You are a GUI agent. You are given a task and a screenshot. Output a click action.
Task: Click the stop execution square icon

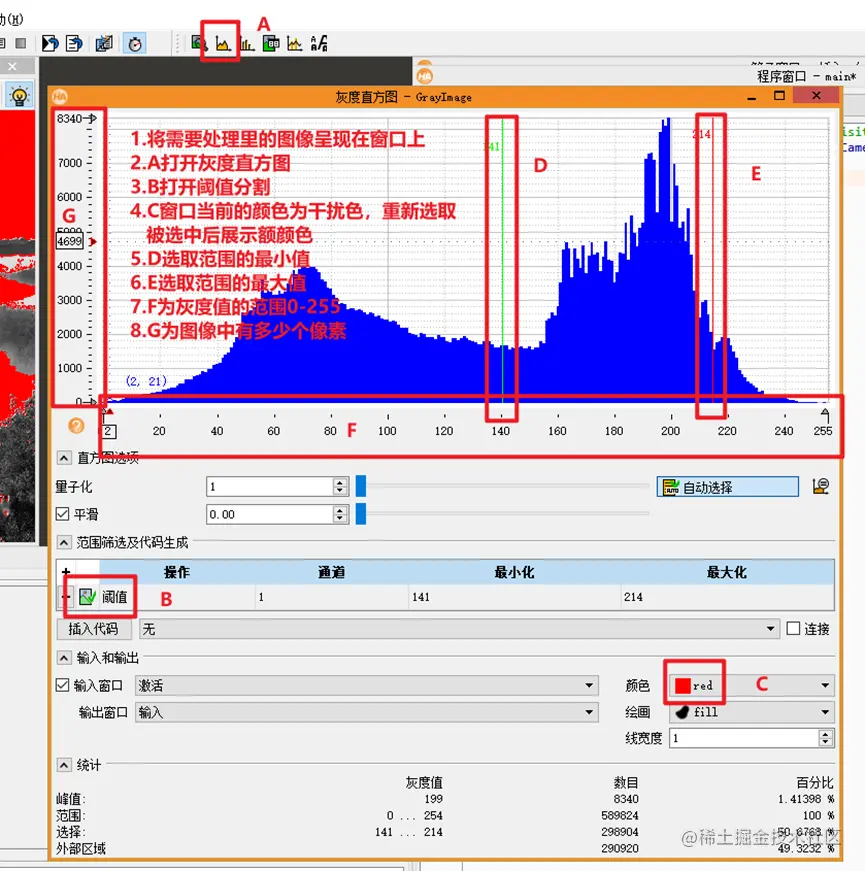tap(21, 43)
